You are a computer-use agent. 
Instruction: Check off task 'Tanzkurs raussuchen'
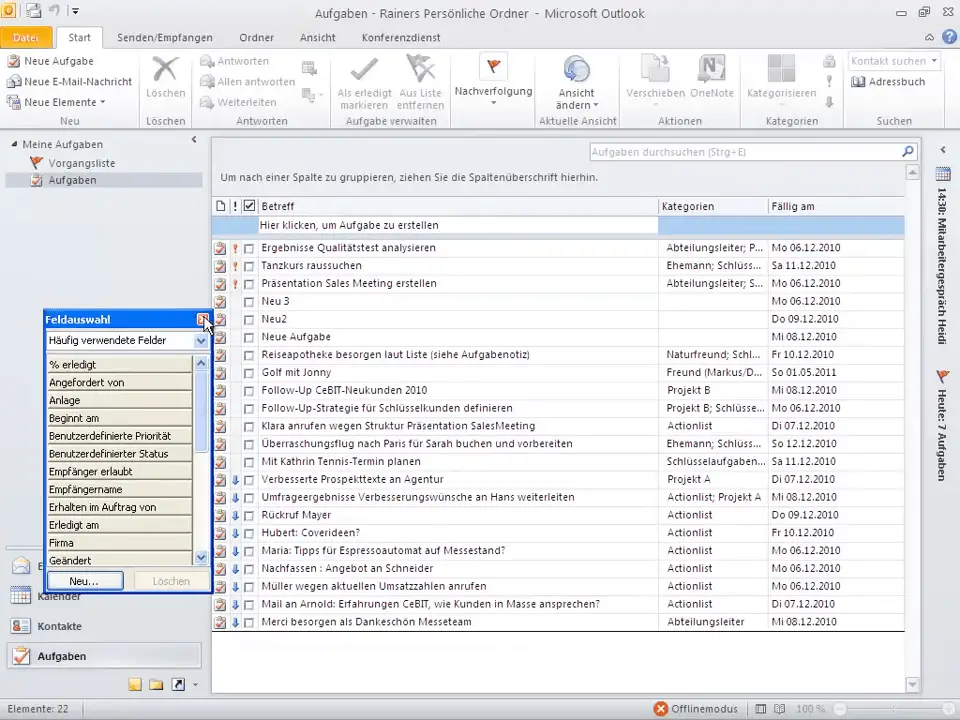click(x=249, y=266)
